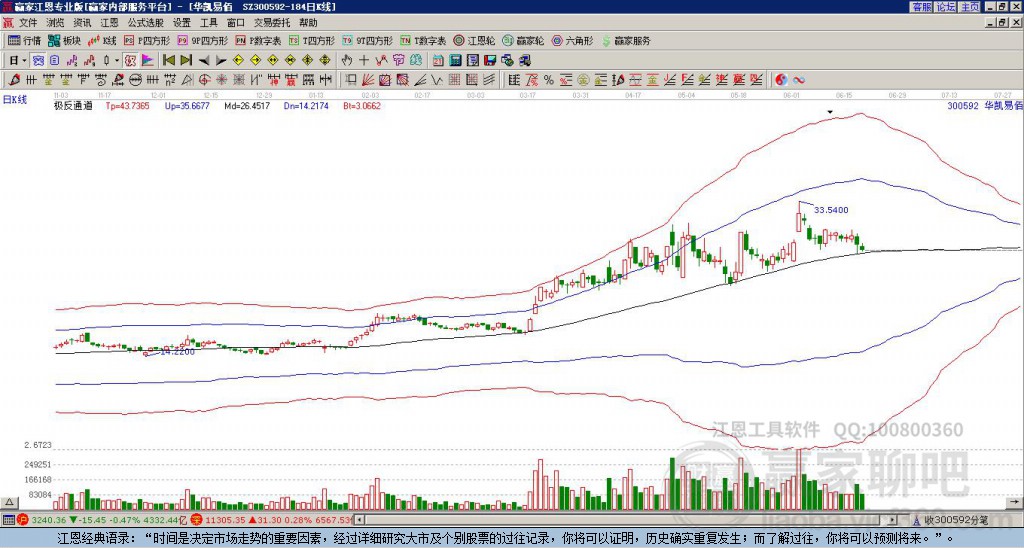Open the 帮助 menu
The width and height of the screenshot is (1024, 548).
click(308, 23)
